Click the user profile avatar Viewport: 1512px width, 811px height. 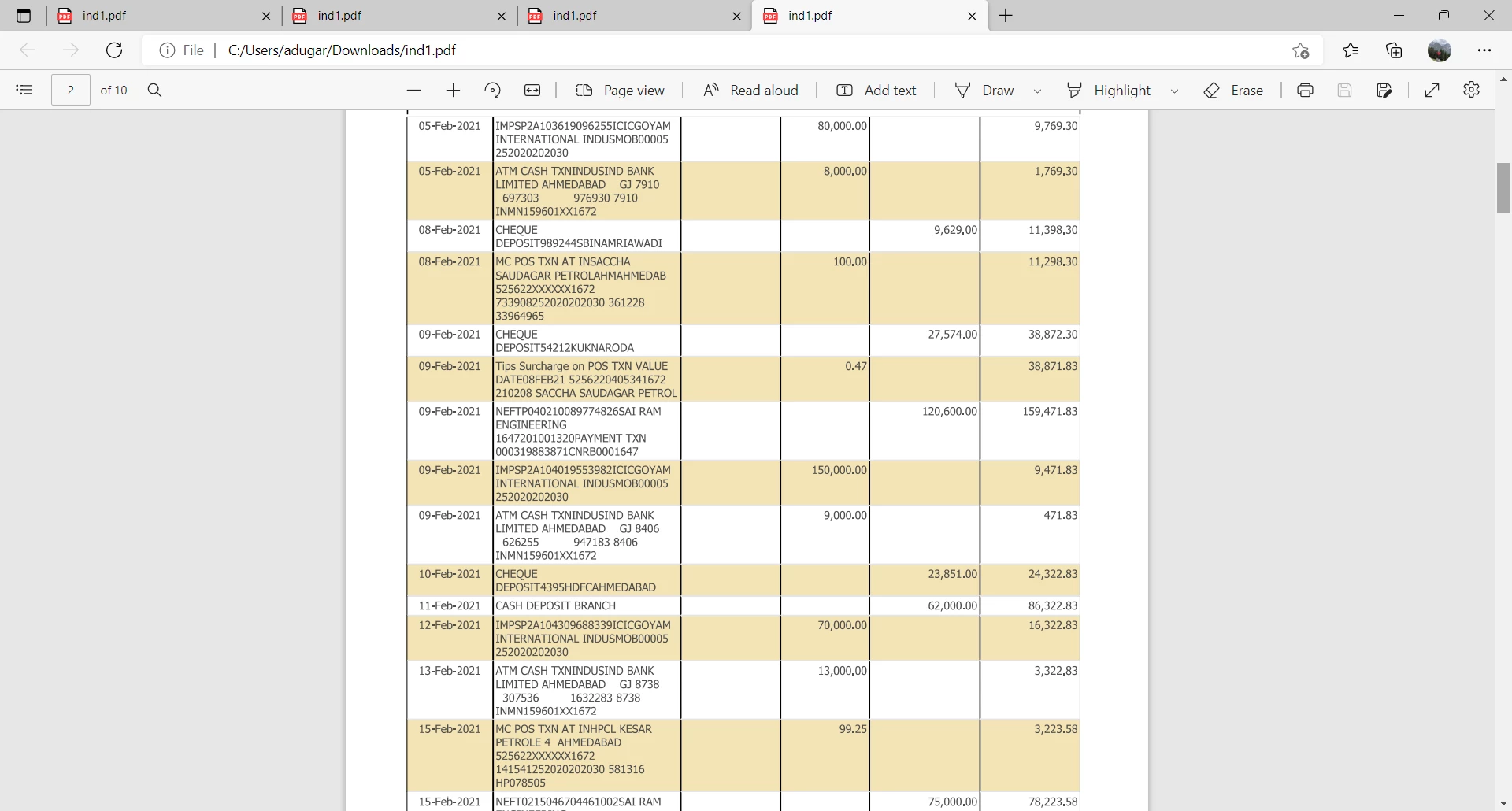click(1440, 50)
